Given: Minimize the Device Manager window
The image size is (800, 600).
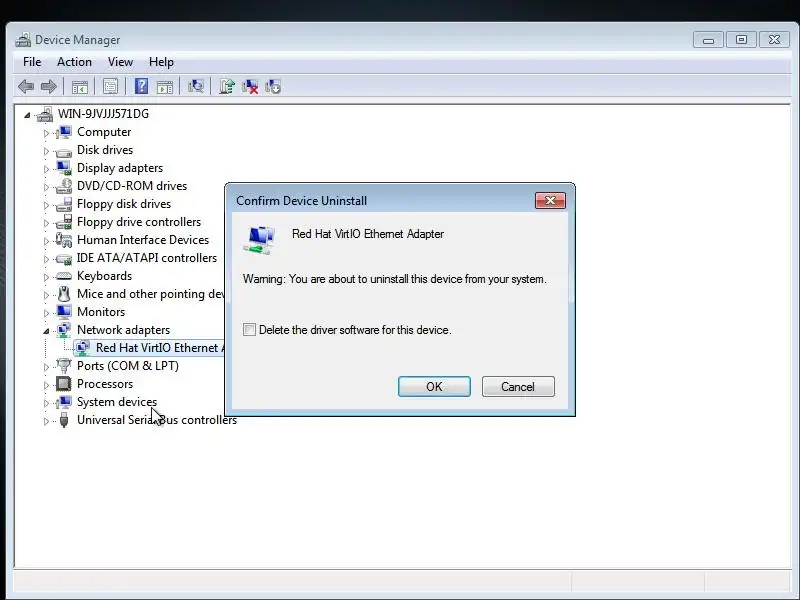Looking at the screenshot, I should (x=708, y=40).
